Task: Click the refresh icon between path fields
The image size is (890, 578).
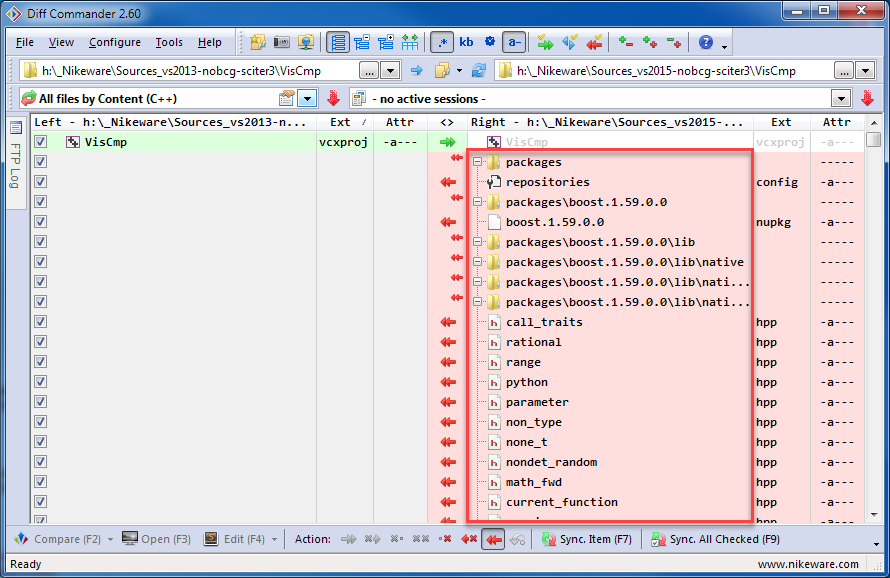Action: pyautogui.click(x=479, y=71)
